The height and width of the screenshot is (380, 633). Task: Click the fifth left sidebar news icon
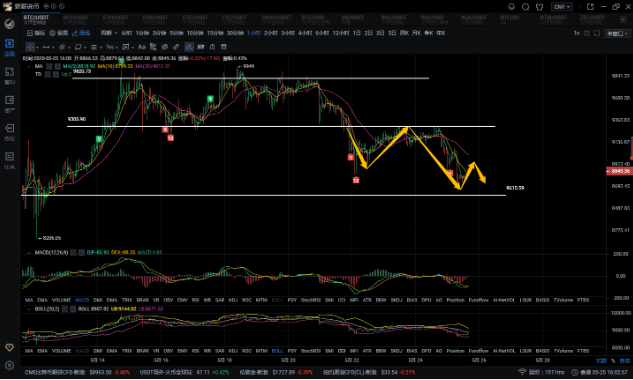[9, 160]
